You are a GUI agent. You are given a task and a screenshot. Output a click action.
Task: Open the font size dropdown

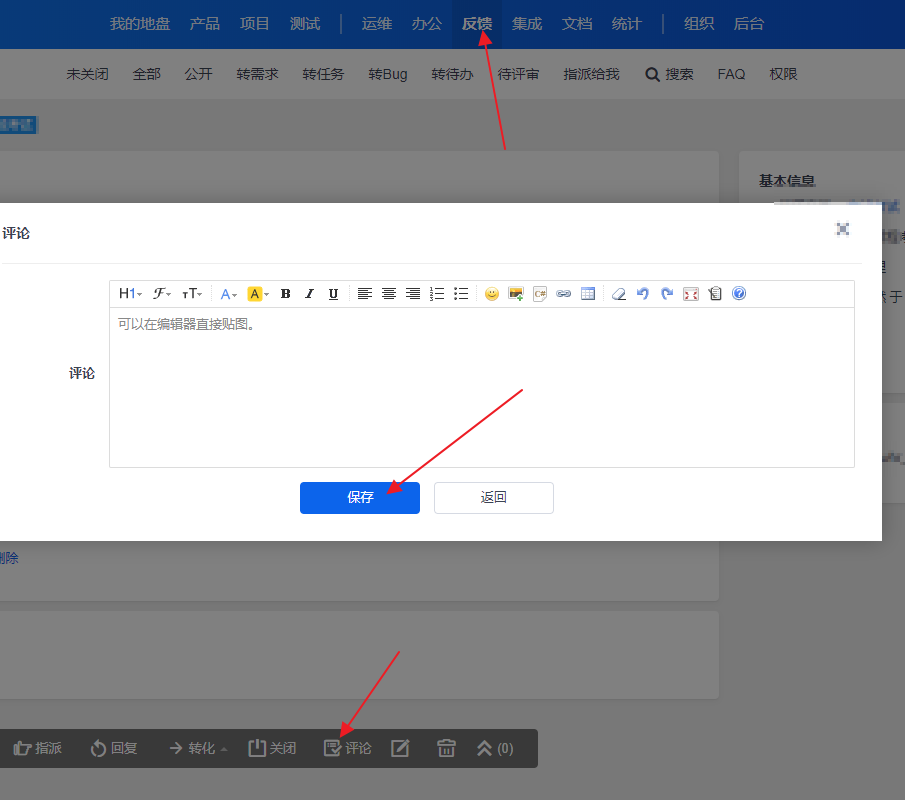(x=192, y=294)
